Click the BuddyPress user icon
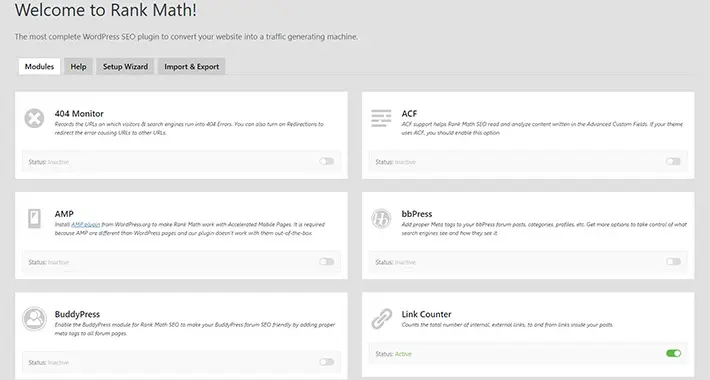The image size is (710, 380). tap(34, 319)
